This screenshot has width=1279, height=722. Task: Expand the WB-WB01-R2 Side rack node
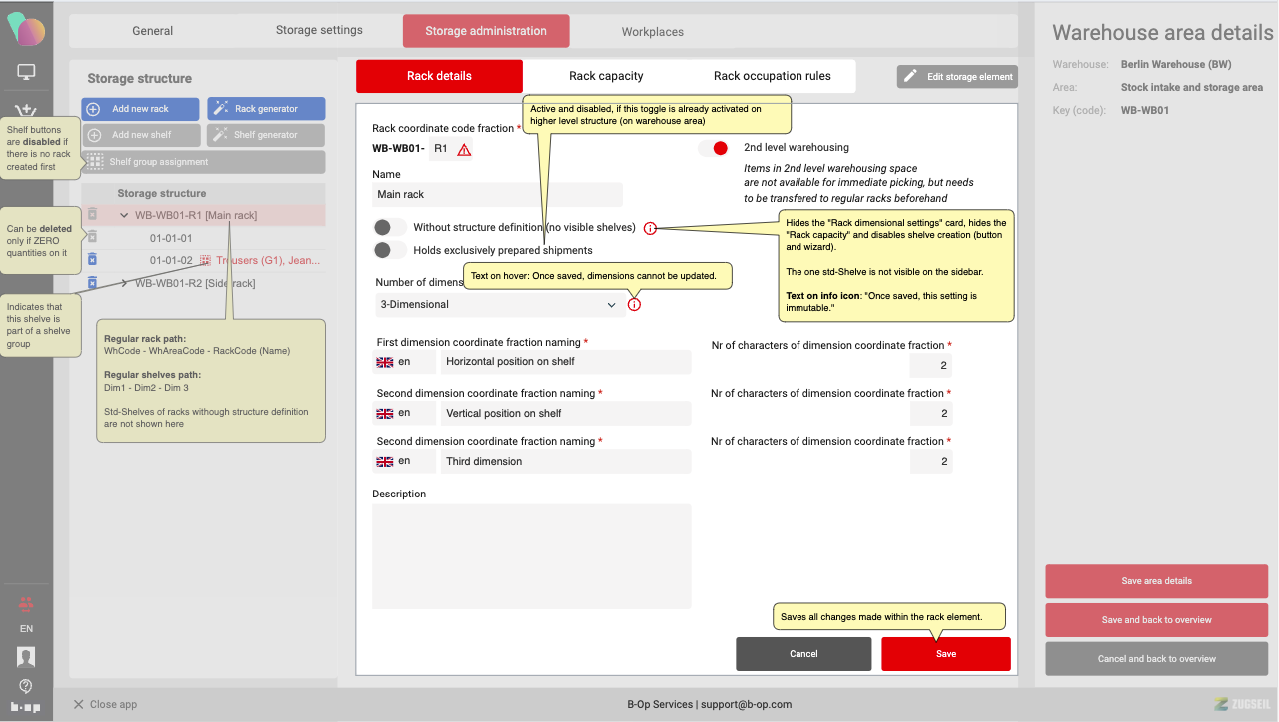124,283
